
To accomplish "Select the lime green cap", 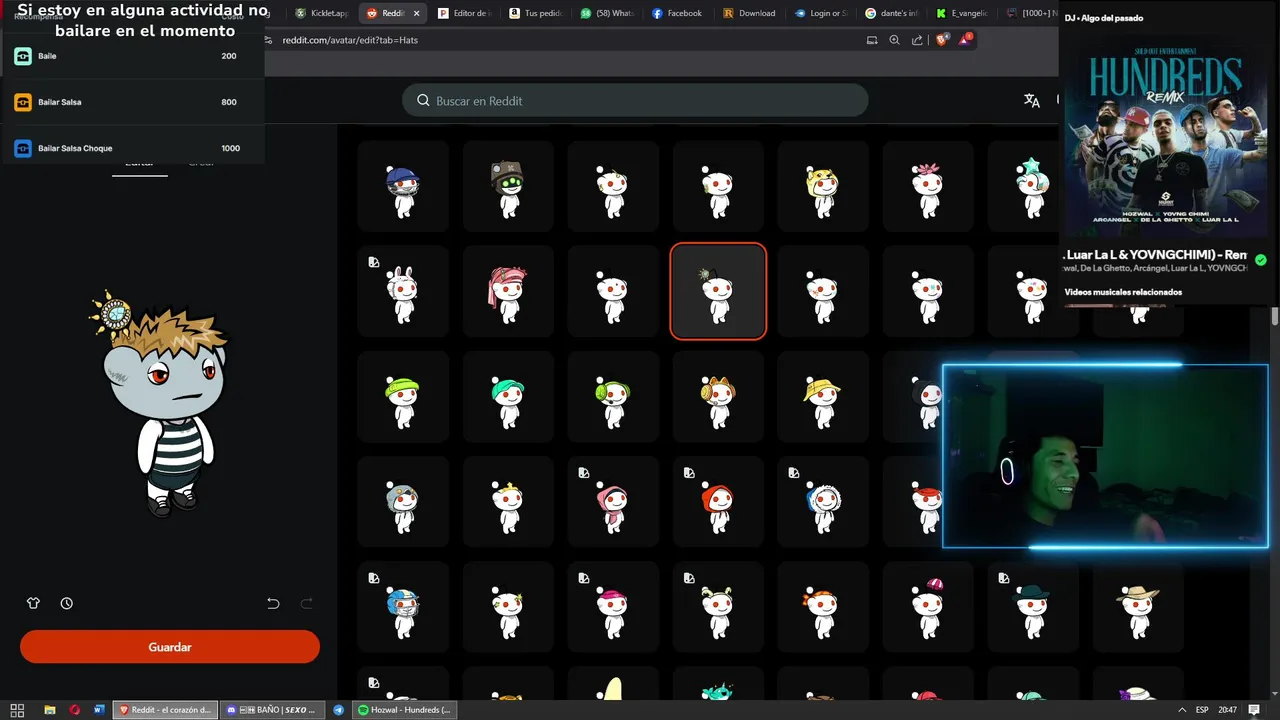I will click(403, 397).
